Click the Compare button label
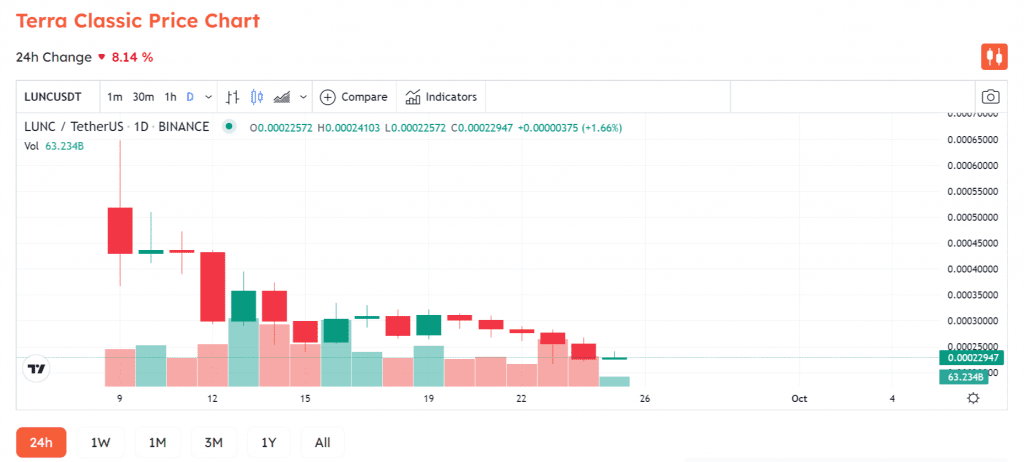The width and height of the screenshot is (1024, 462). coord(364,97)
